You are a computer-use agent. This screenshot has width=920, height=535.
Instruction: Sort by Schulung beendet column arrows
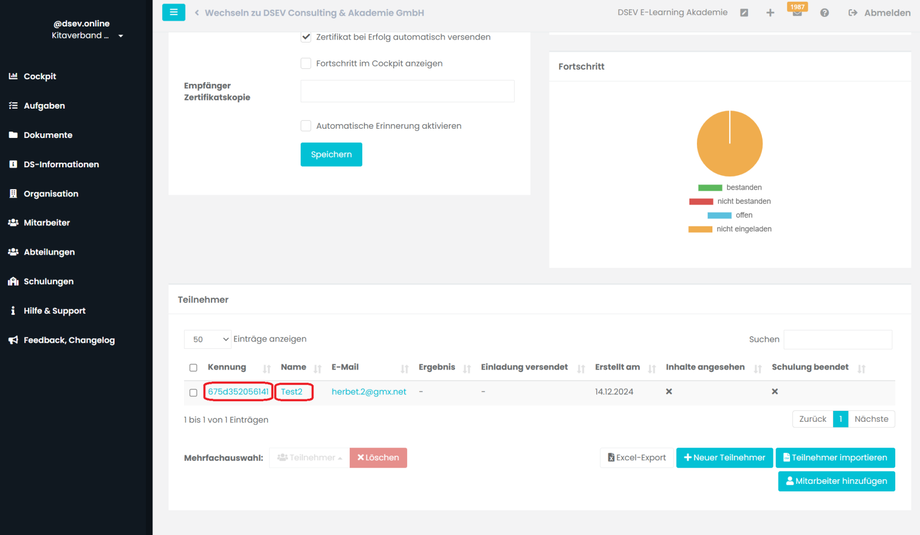[861, 368]
